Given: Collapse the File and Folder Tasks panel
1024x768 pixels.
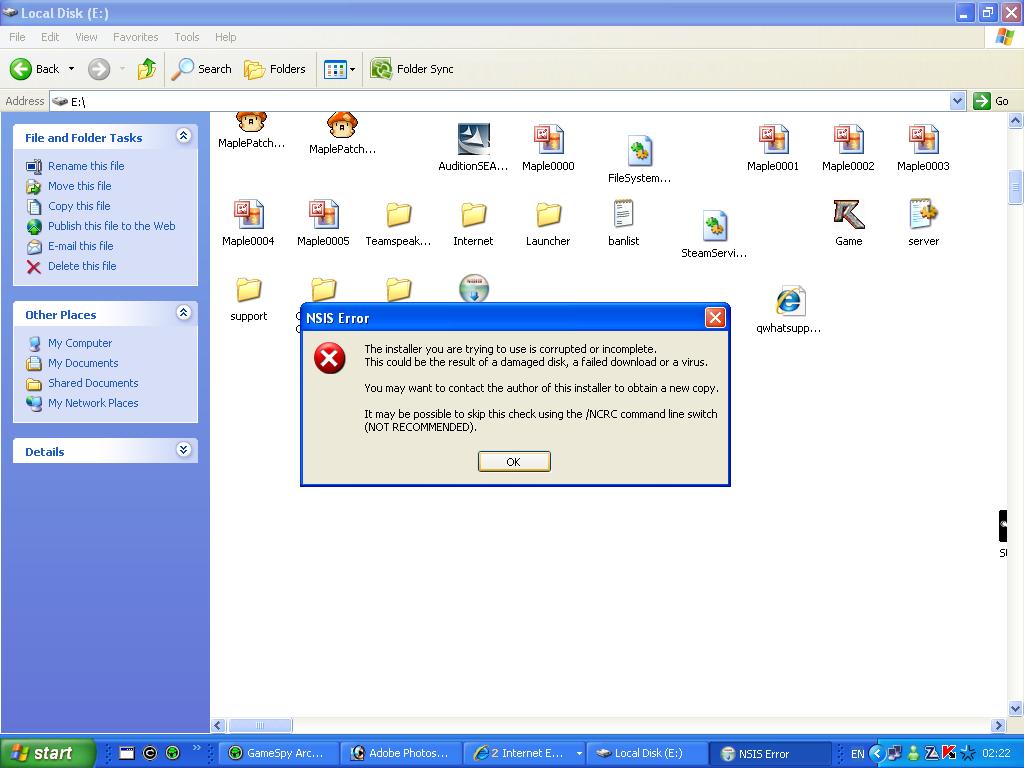Looking at the screenshot, I should pyautogui.click(x=183, y=136).
